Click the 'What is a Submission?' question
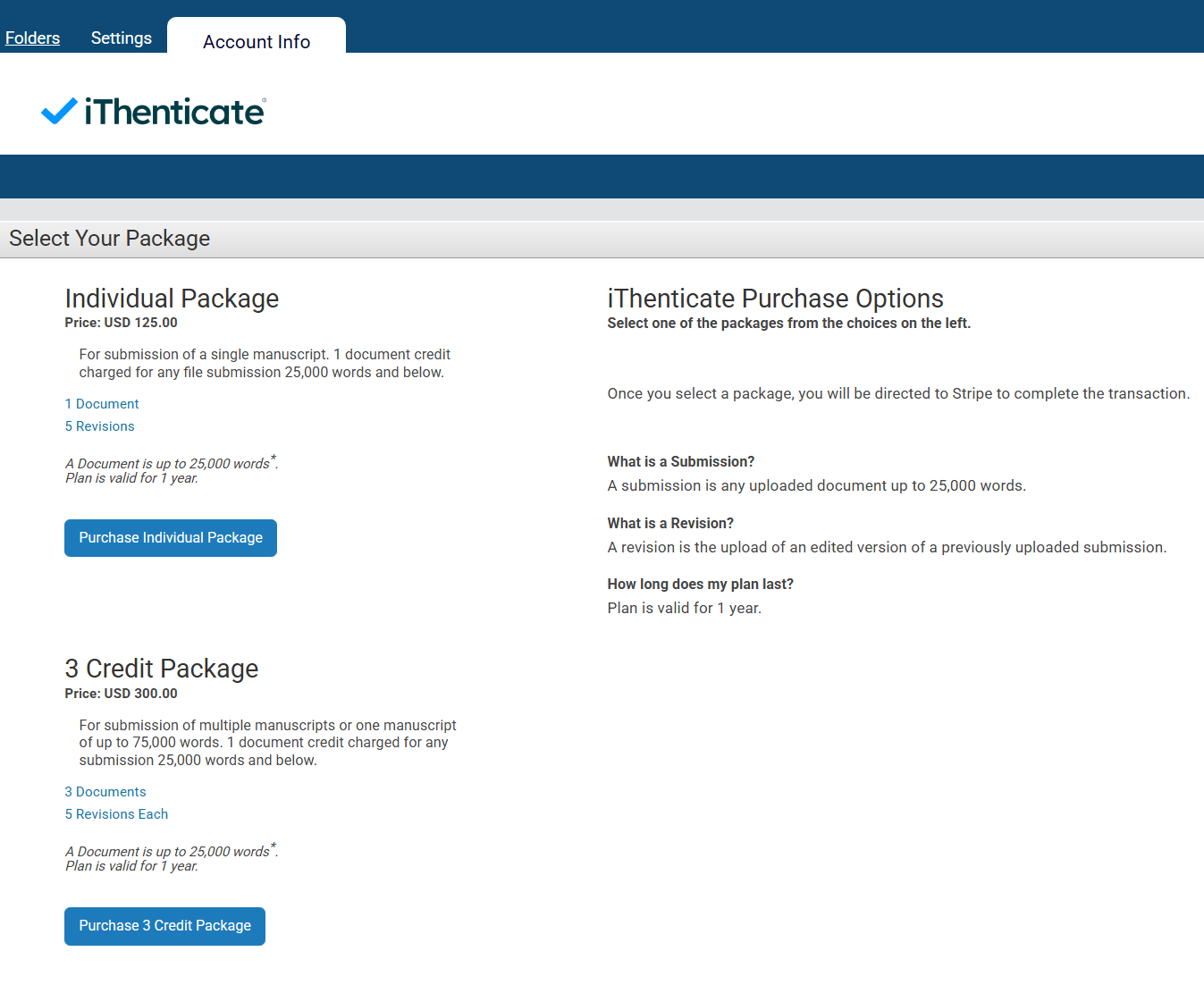Viewport: 1204px width, 1002px height. (x=681, y=462)
